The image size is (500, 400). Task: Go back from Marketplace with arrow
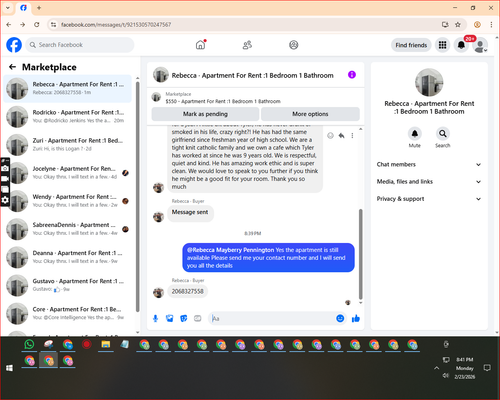(12, 67)
